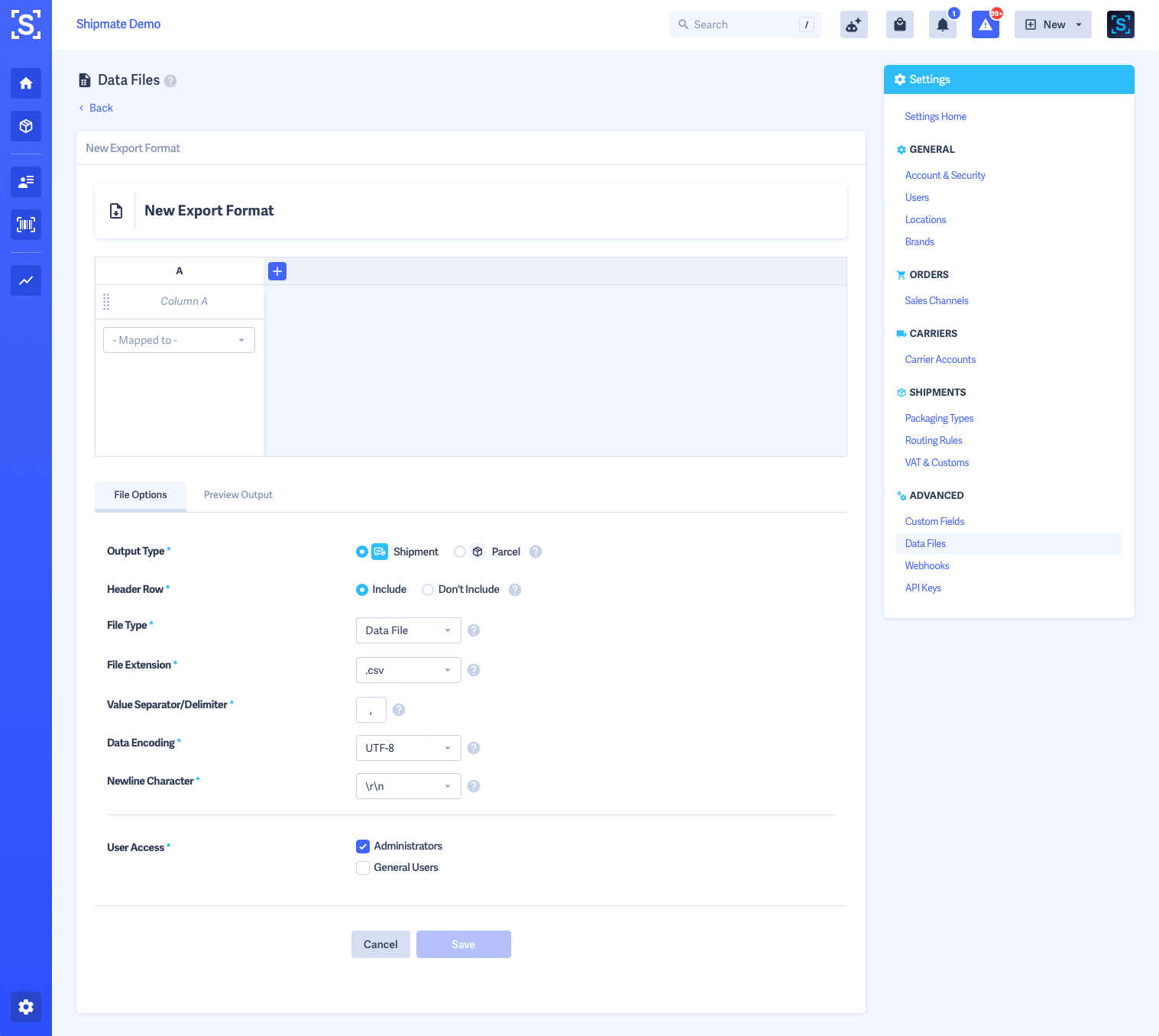Enable General Users access checkbox
1159x1036 pixels.
[363, 868]
